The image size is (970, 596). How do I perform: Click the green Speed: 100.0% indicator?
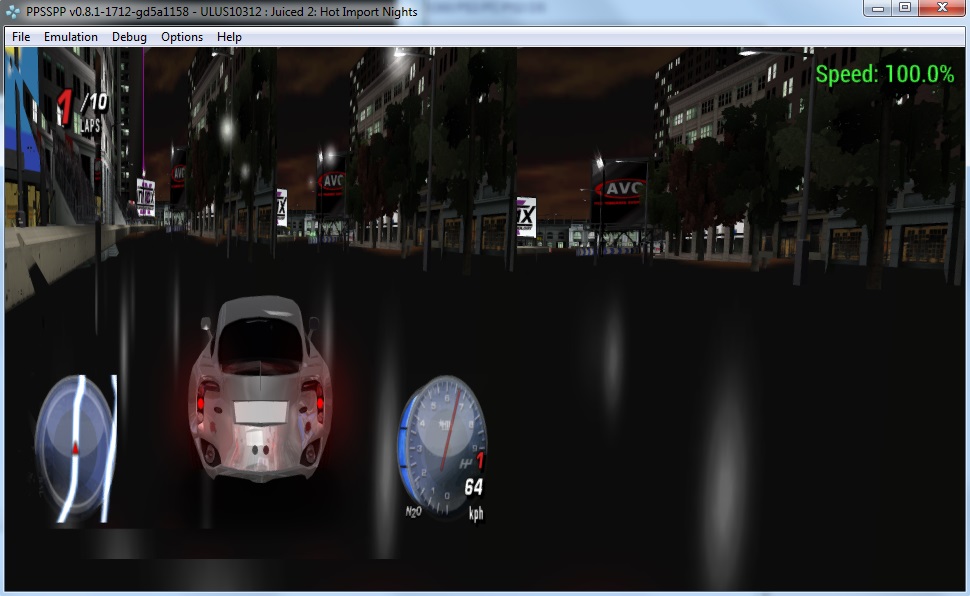pos(885,74)
